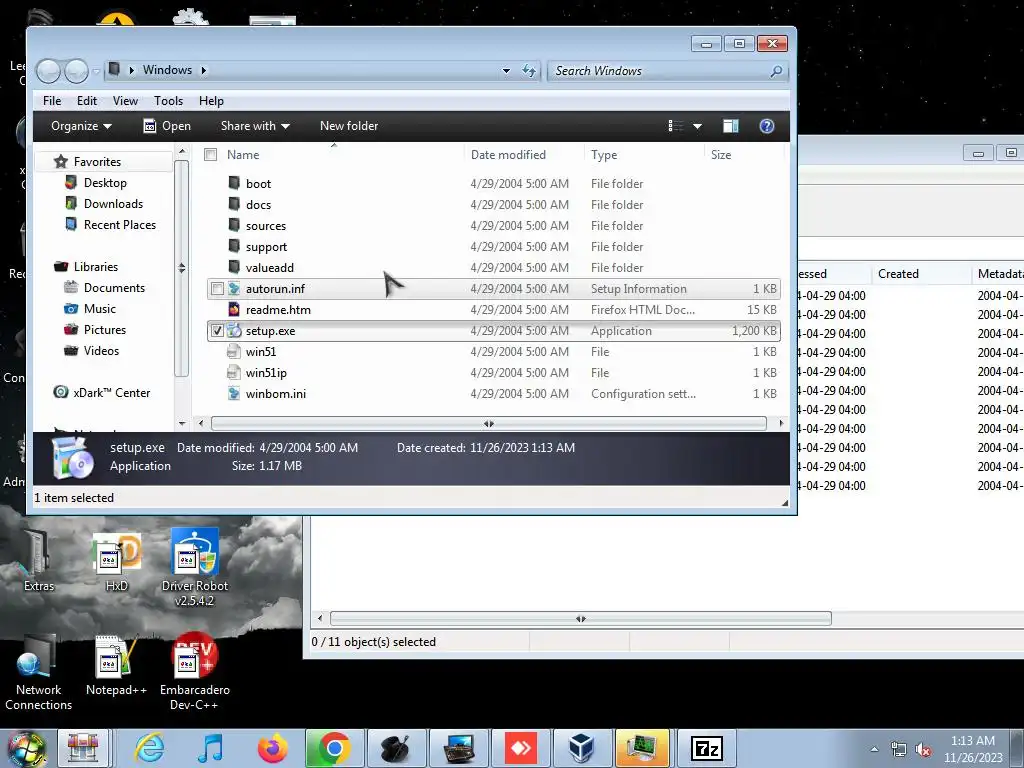Image resolution: width=1024 pixels, height=768 pixels.
Task: Click the Change your view icon
Action: pyautogui.click(x=676, y=126)
